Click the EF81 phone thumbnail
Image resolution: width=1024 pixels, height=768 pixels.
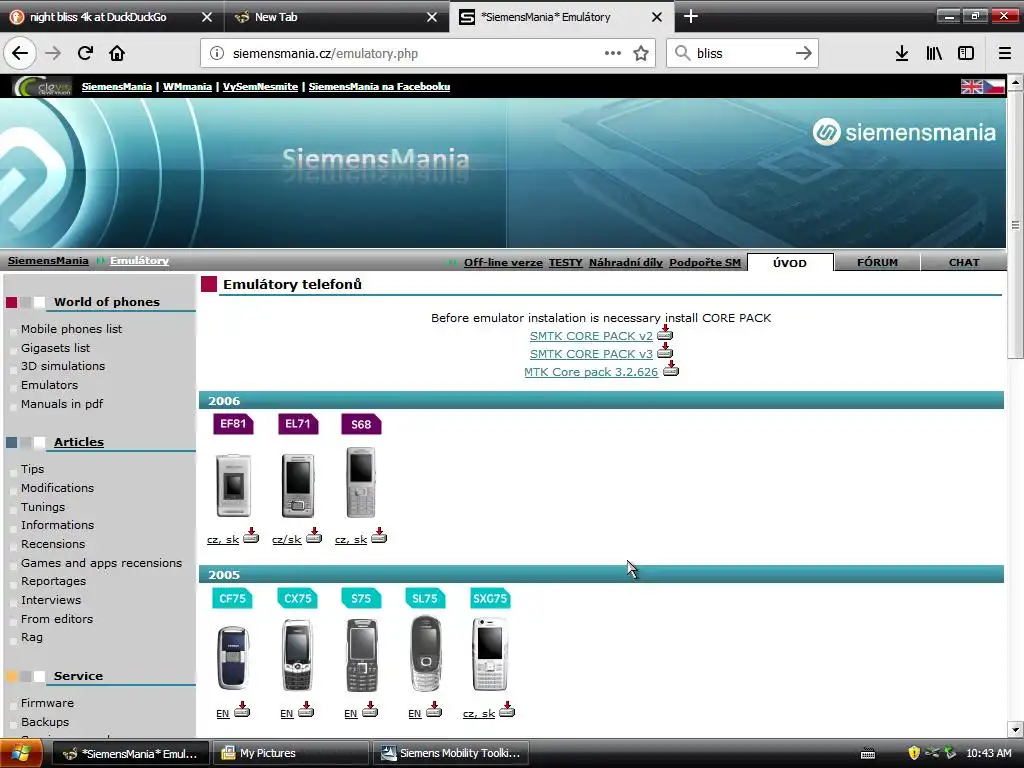(233, 485)
